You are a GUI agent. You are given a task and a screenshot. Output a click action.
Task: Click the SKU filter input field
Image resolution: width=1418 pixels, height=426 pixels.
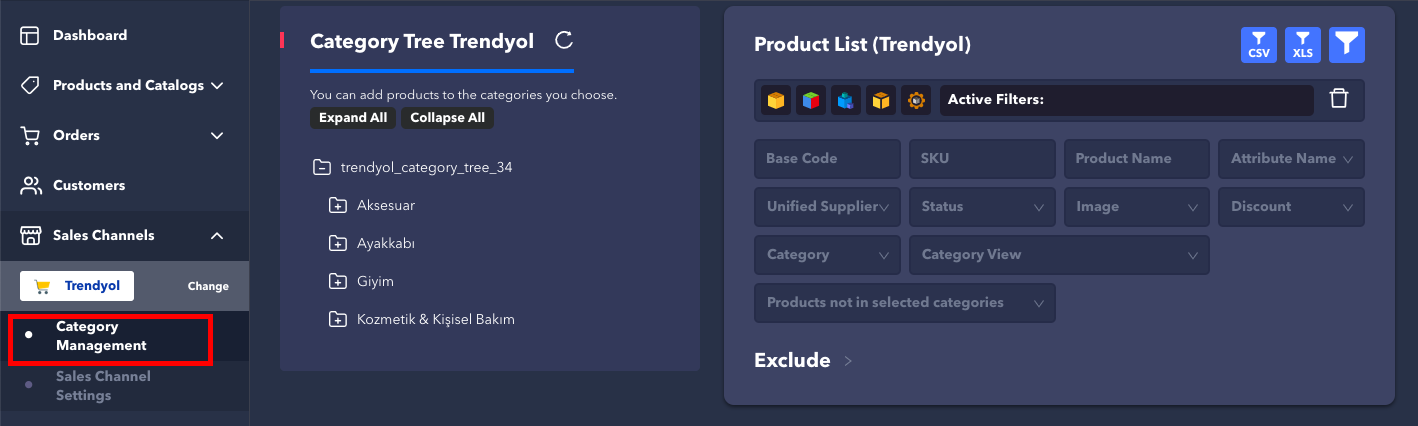coord(981,159)
